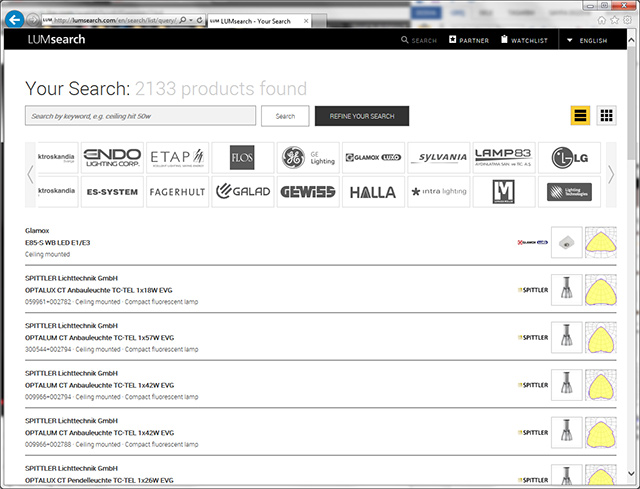Open the browser favorites star icon
Viewport: 640px width, 489px height.
click(x=614, y=20)
